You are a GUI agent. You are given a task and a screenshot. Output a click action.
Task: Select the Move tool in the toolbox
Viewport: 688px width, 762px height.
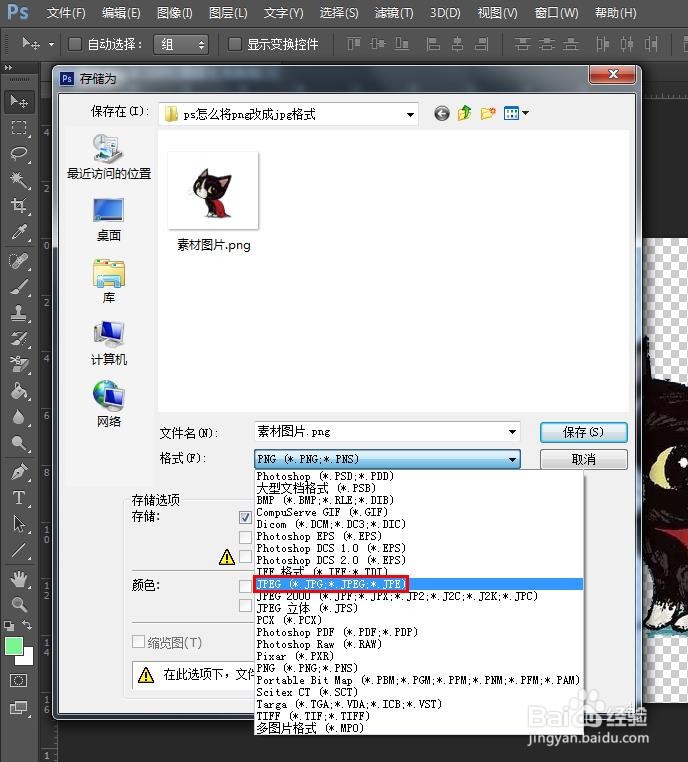pos(19,102)
